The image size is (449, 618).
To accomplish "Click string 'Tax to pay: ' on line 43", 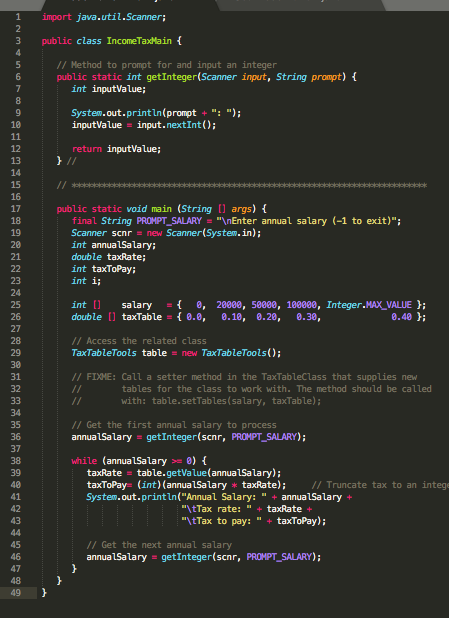I will coord(222,521).
